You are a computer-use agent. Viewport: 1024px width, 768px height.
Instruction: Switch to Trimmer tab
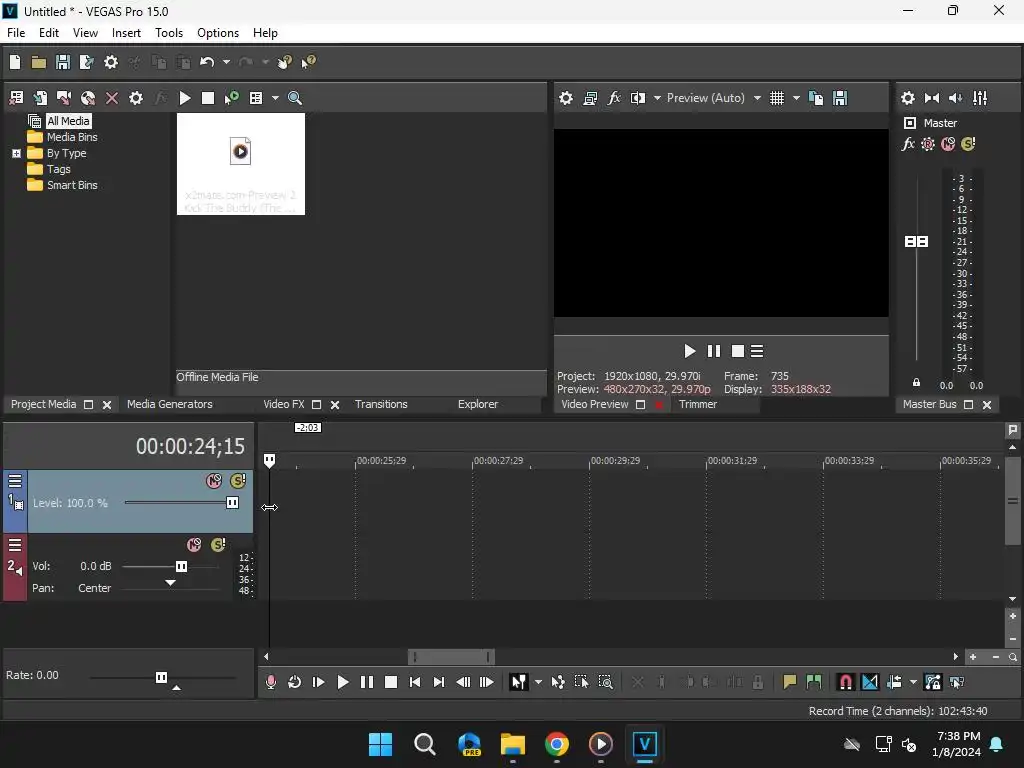click(x=698, y=404)
